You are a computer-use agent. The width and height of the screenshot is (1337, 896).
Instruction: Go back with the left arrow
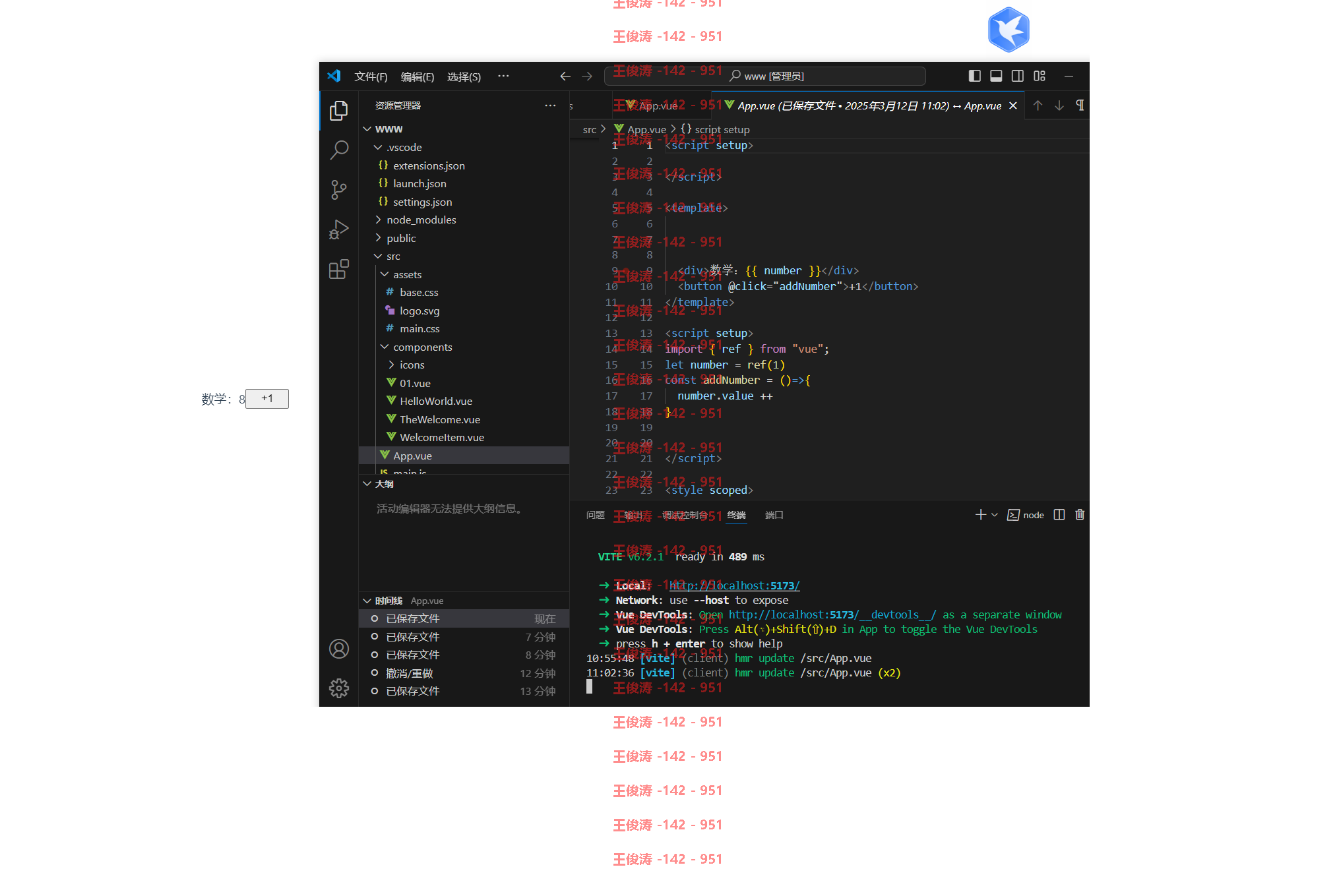pos(565,76)
